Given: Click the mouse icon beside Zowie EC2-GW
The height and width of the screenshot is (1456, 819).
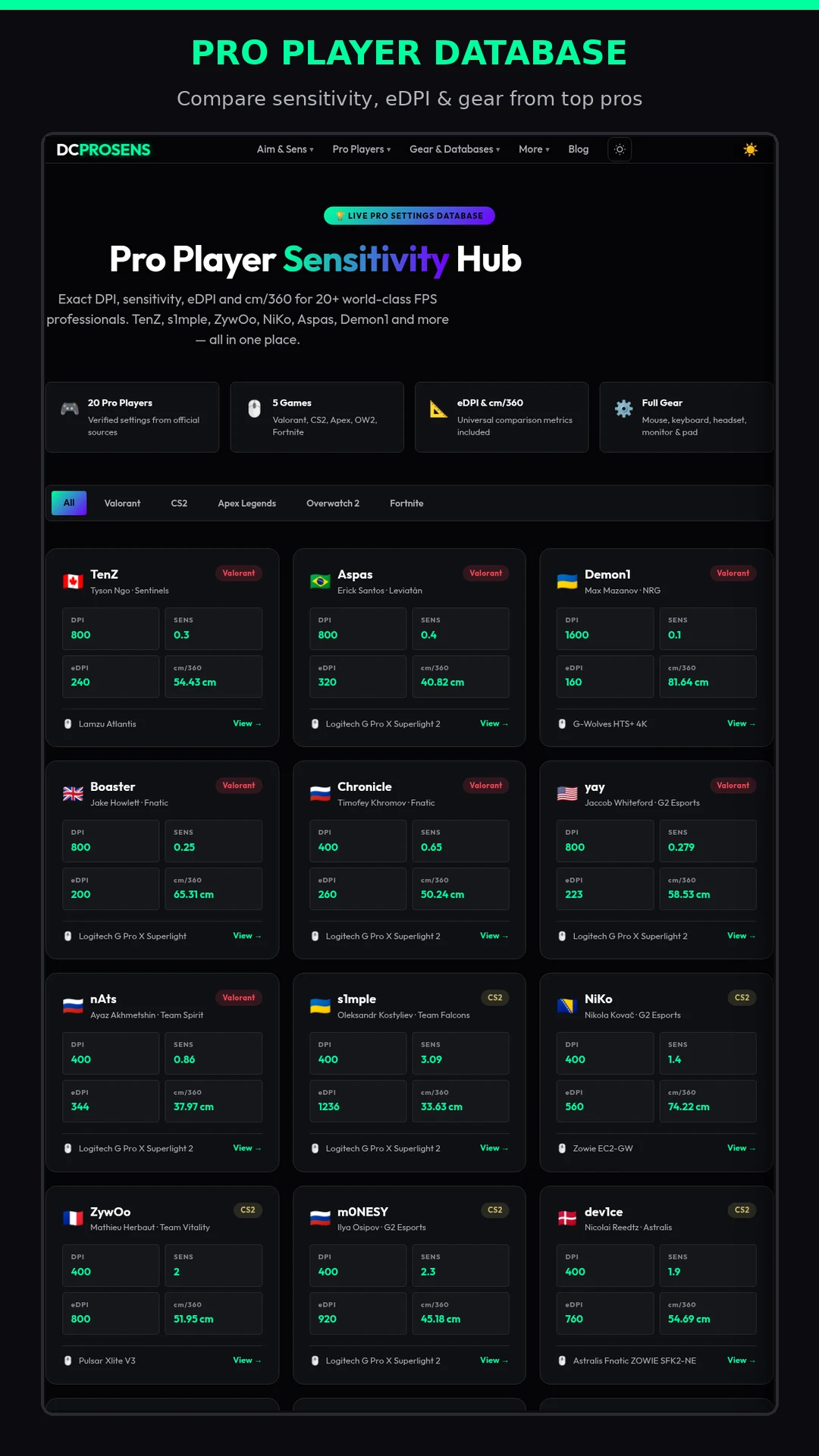Looking at the screenshot, I should click(x=562, y=1149).
